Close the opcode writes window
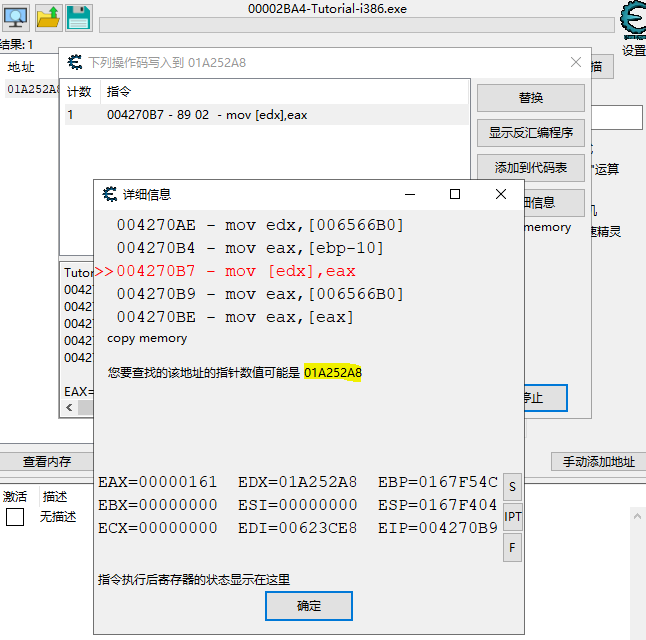Viewport: 646px width, 640px height. 576,62
